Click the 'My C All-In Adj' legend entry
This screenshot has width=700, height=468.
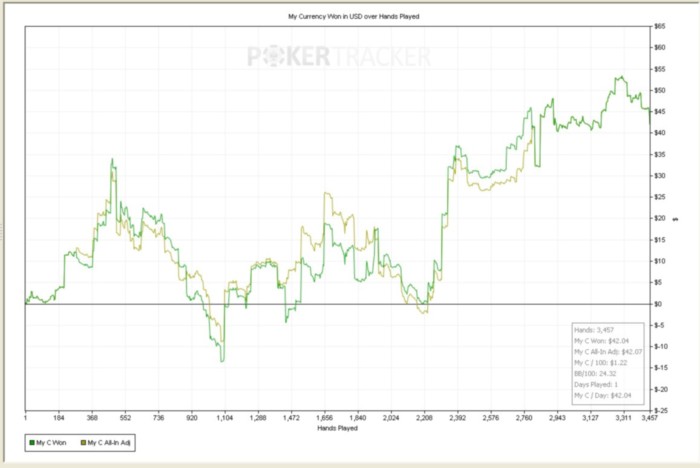click(x=105, y=443)
